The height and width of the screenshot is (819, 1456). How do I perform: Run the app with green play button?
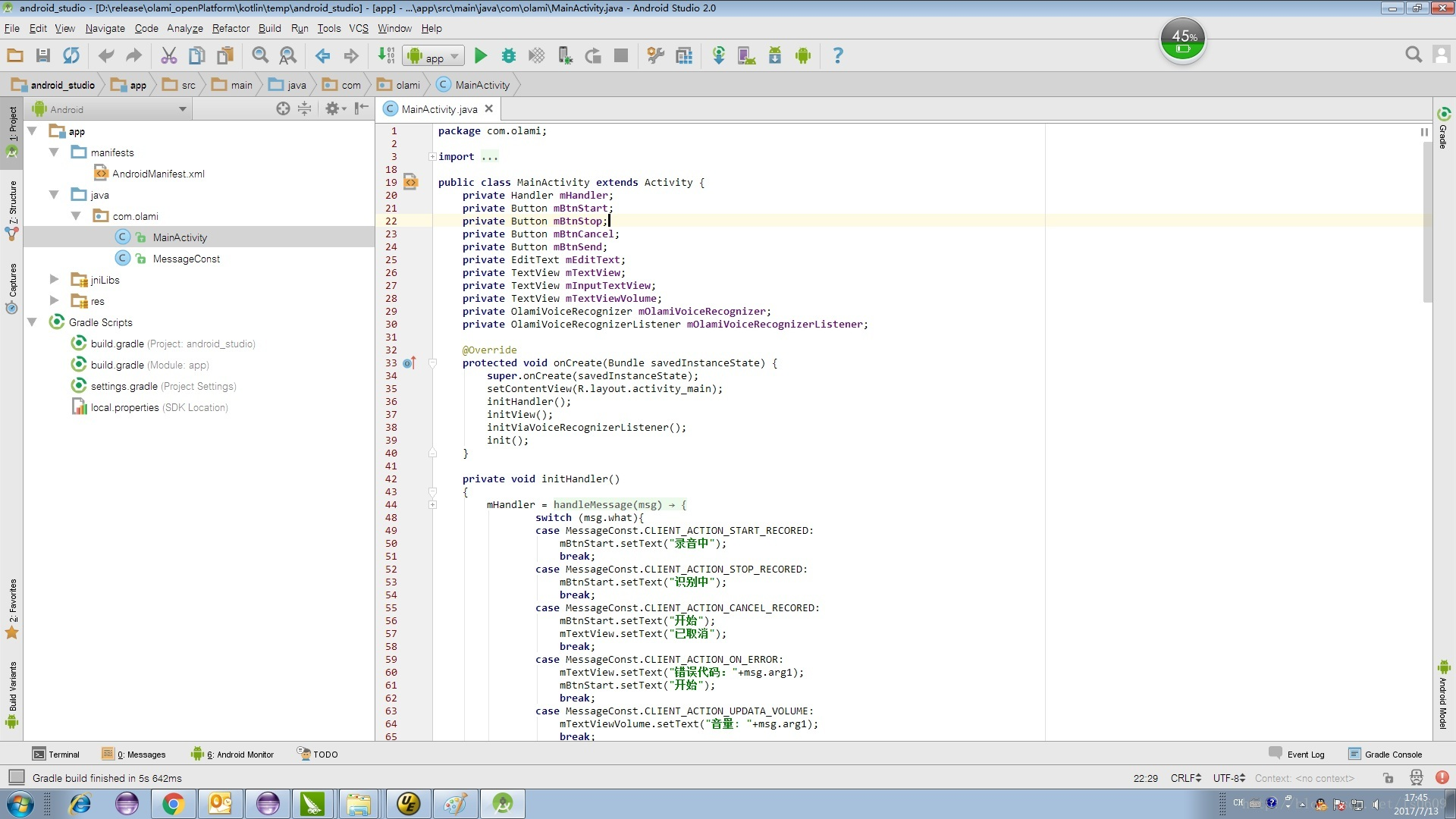coord(480,55)
